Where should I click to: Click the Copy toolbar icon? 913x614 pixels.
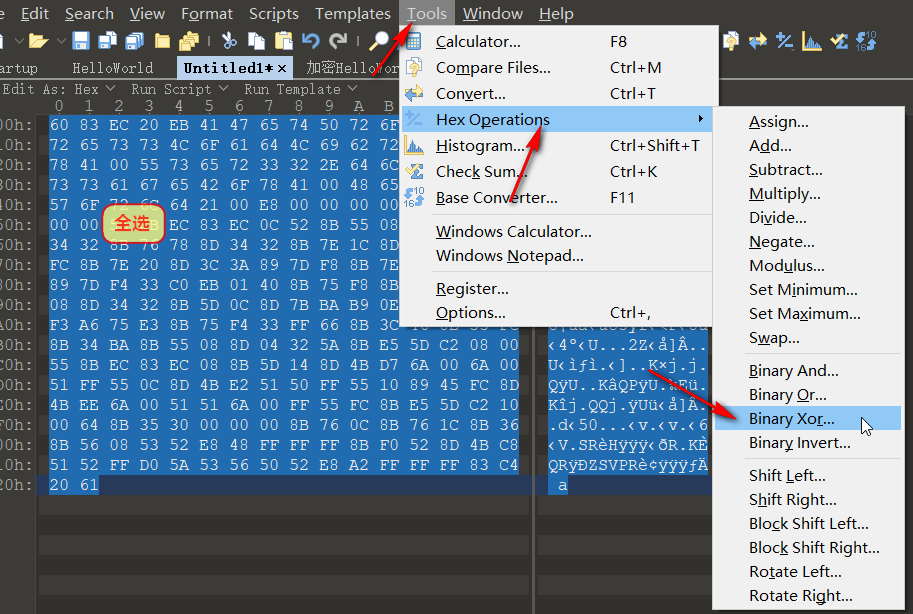(x=256, y=41)
